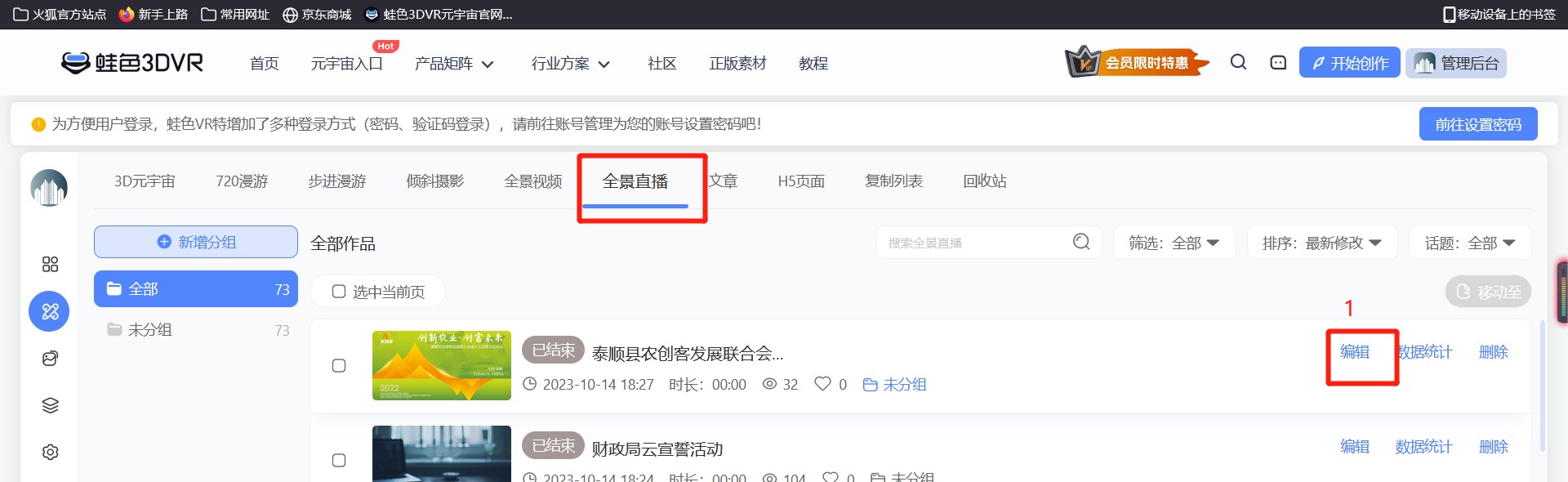Check the box for 财政局云宣誓活动 item

(x=339, y=460)
